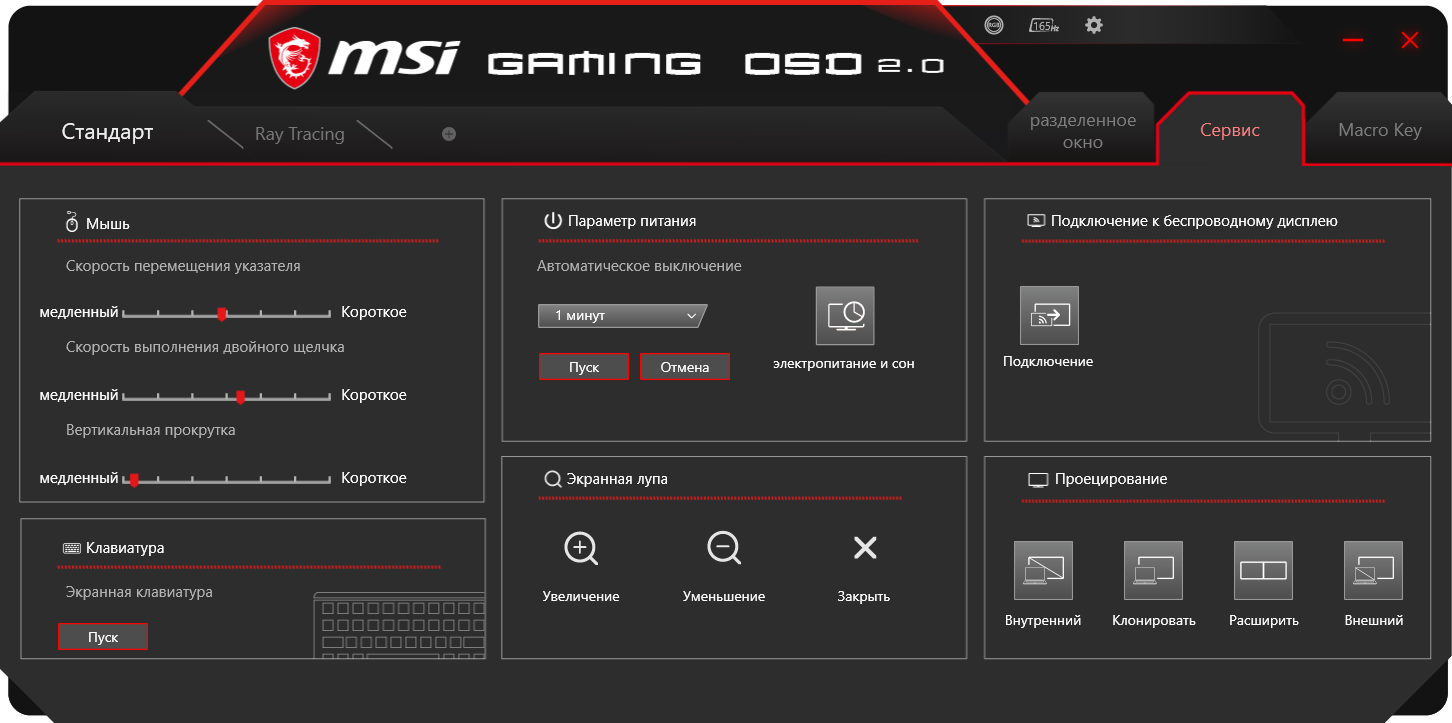Zoom out with the magnifier minus icon
The width and height of the screenshot is (1452, 723).
tap(723, 548)
